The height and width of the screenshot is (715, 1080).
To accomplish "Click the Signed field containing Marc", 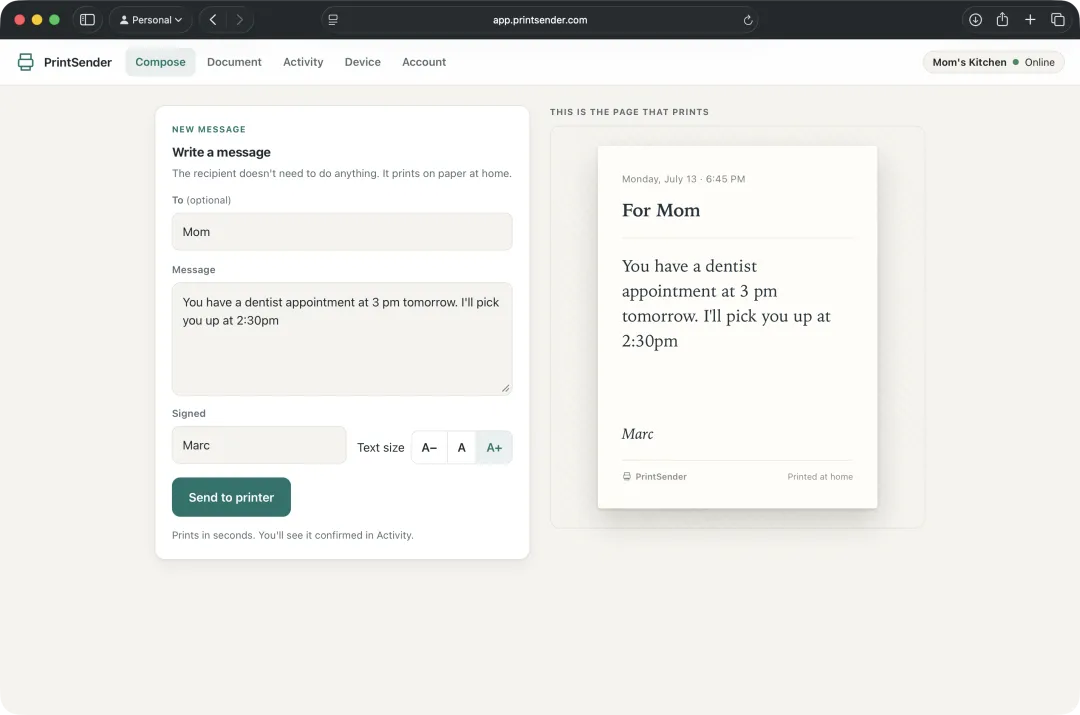I will [259, 445].
